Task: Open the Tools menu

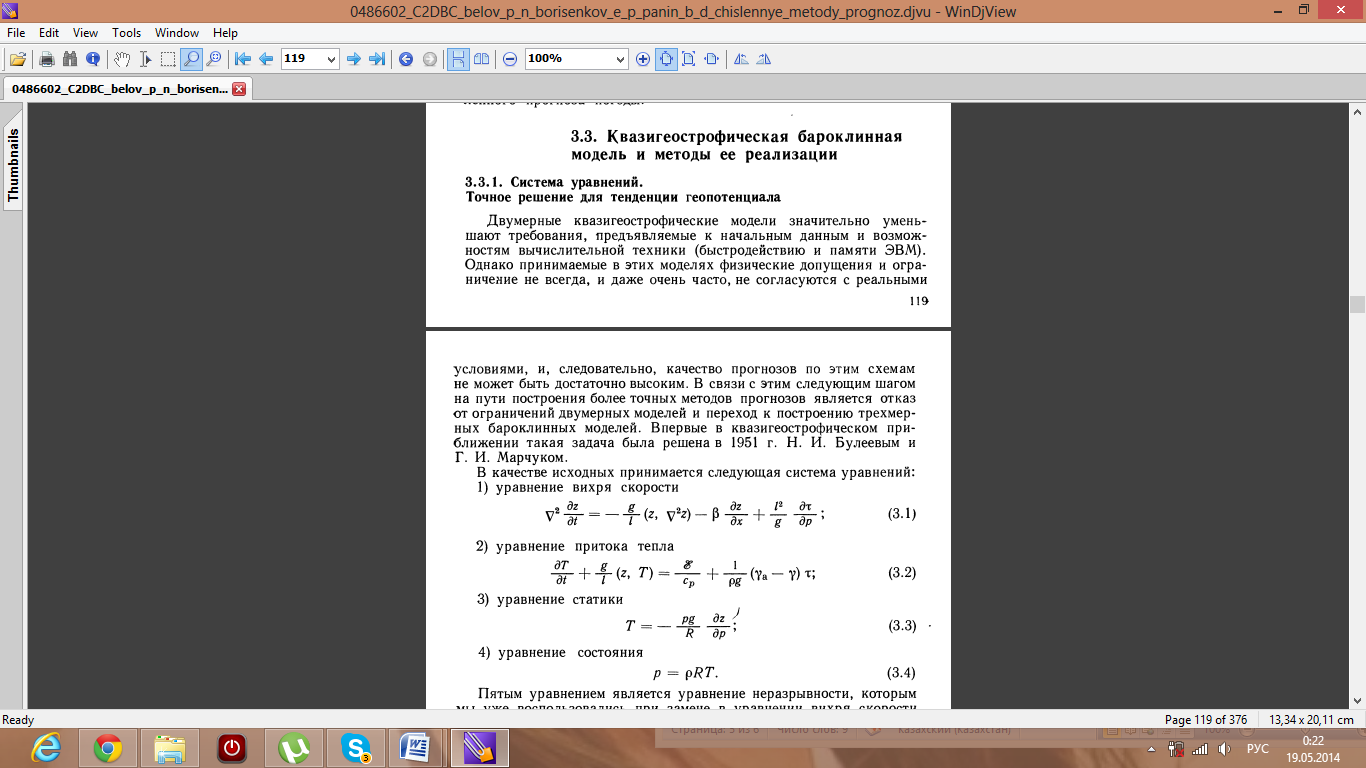Action: 126,33
